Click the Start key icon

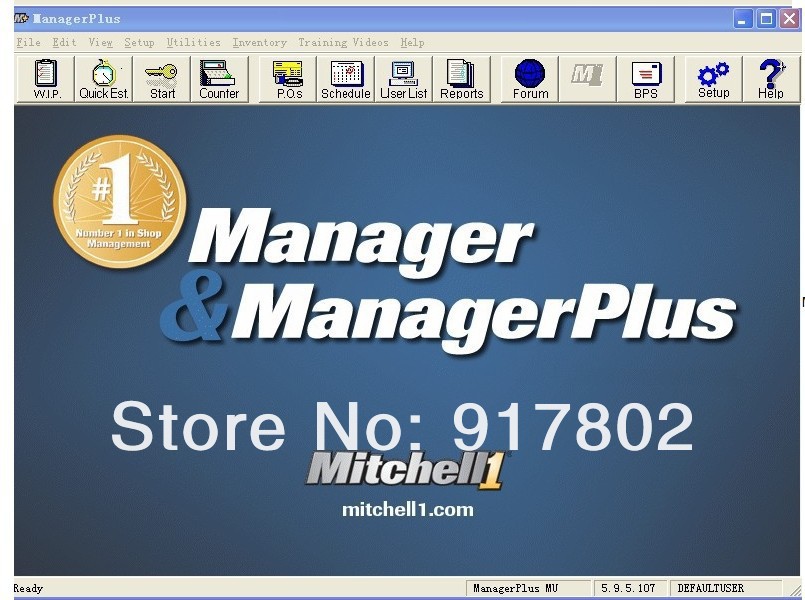click(162, 79)
